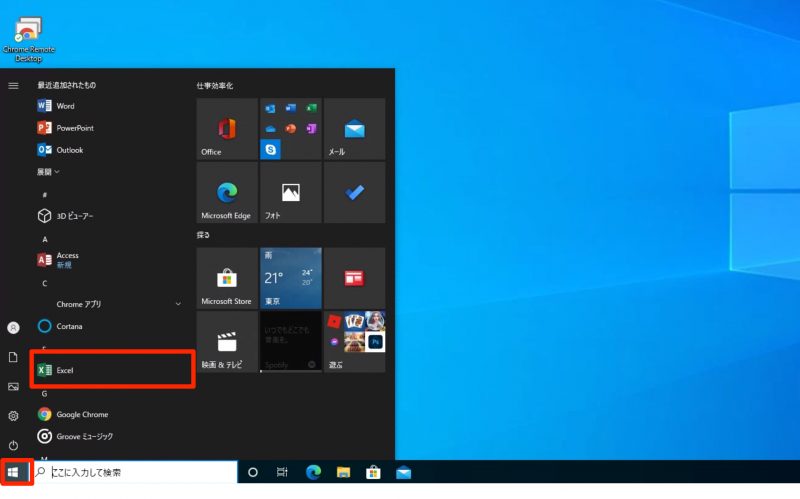
Task: Open the Microsoft Edge tile
Action: click(227, 192)
